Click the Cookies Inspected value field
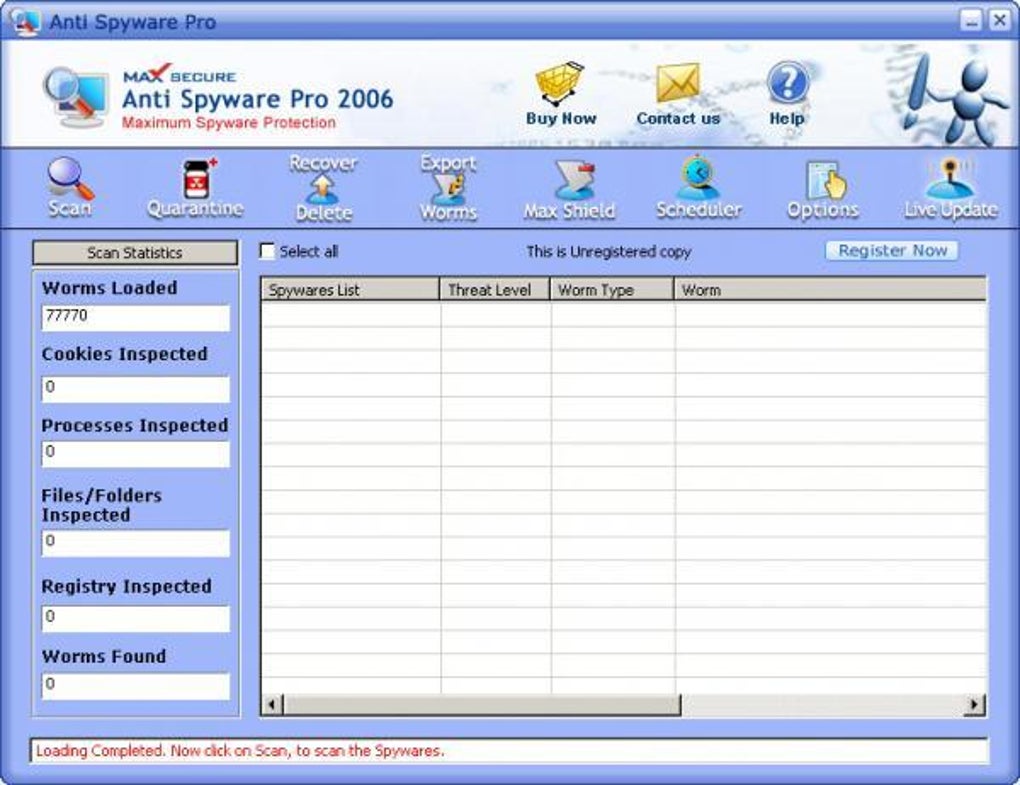This screenshot has height=785, width=1020. pos(136,389)
